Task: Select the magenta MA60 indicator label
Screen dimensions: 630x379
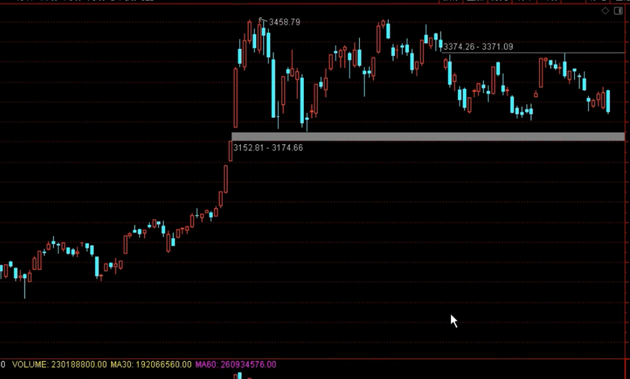Action: click(235, 365)
